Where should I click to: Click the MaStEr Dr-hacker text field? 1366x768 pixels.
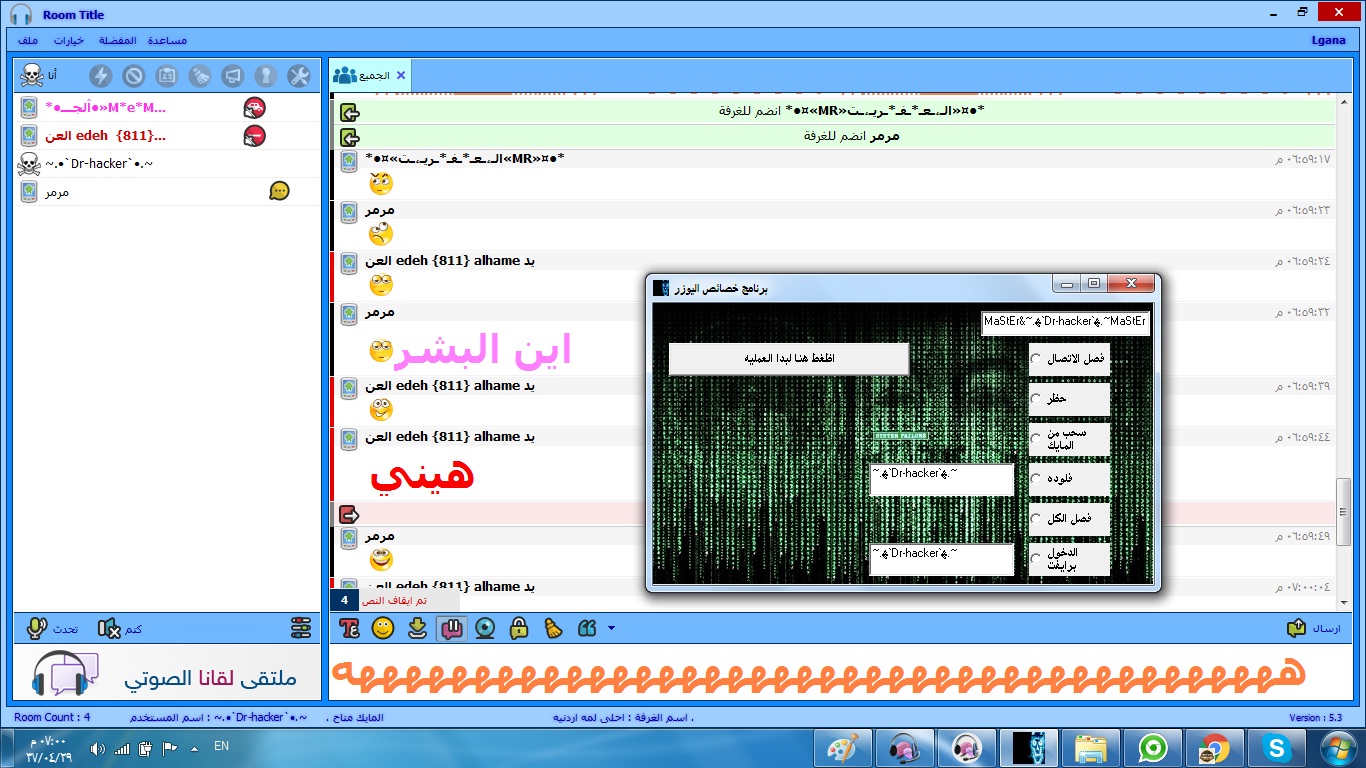[1065, 322]
